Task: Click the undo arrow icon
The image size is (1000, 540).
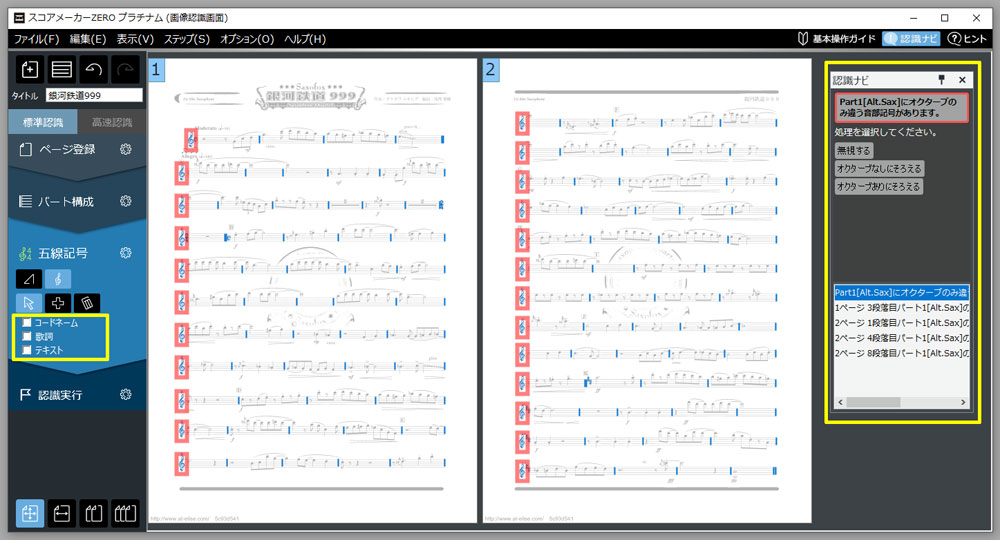Action: pos(93,69)
